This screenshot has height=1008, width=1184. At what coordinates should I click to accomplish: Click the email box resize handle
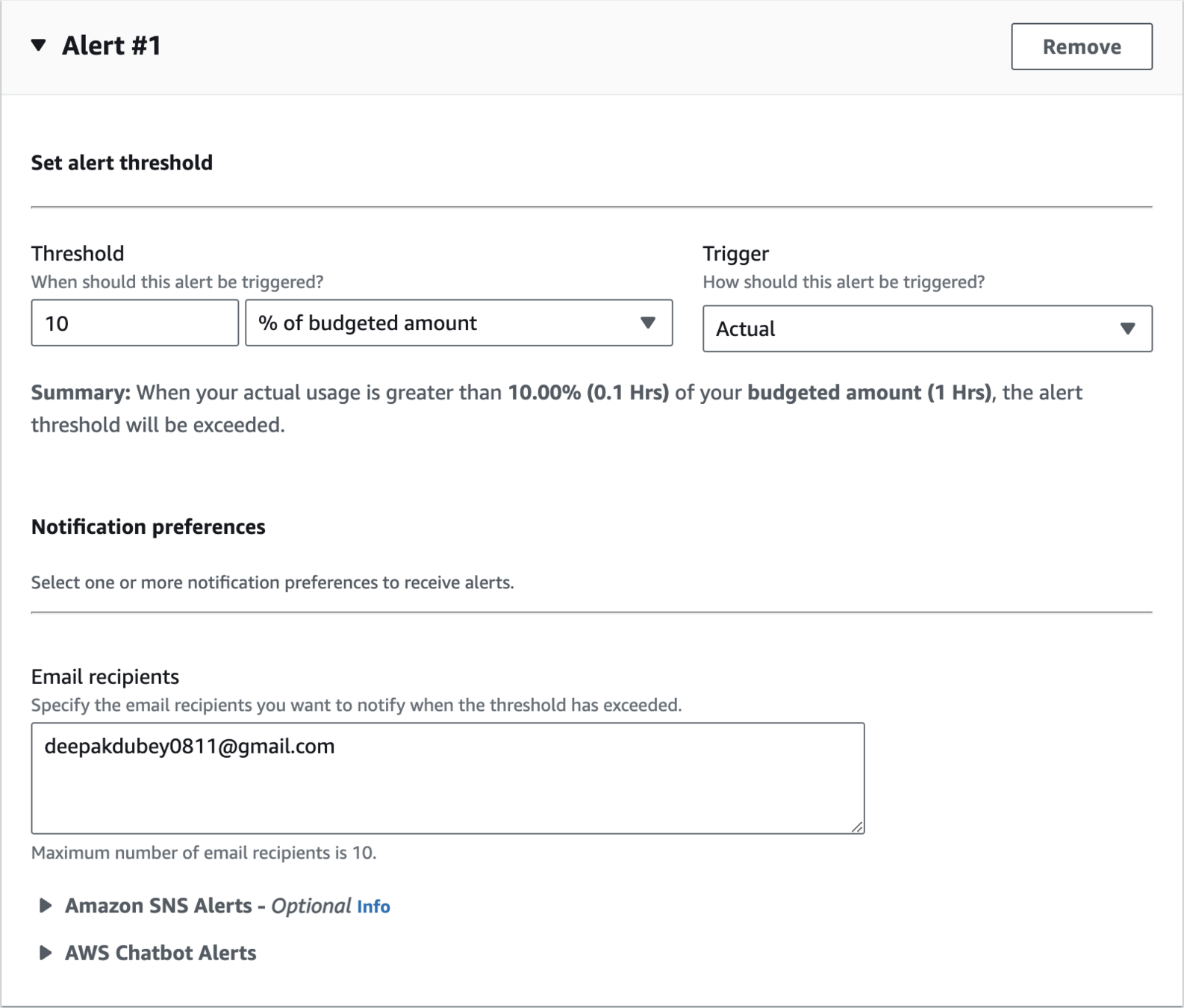[x=857, y=827]
